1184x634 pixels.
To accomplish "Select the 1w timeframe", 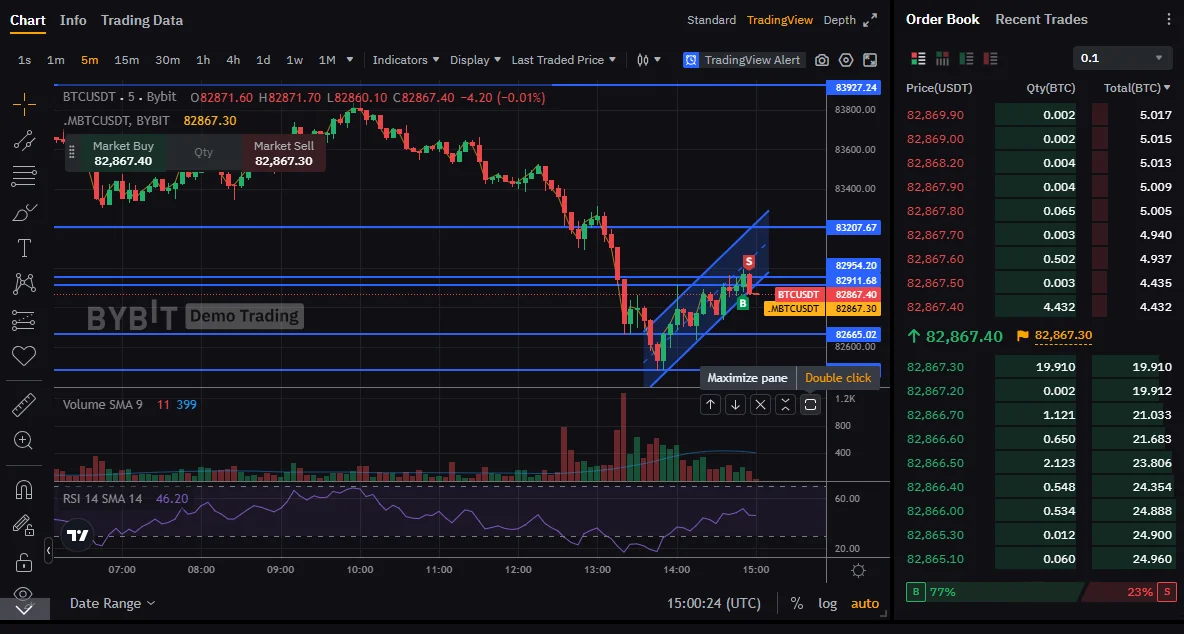I will coord(294,60).
